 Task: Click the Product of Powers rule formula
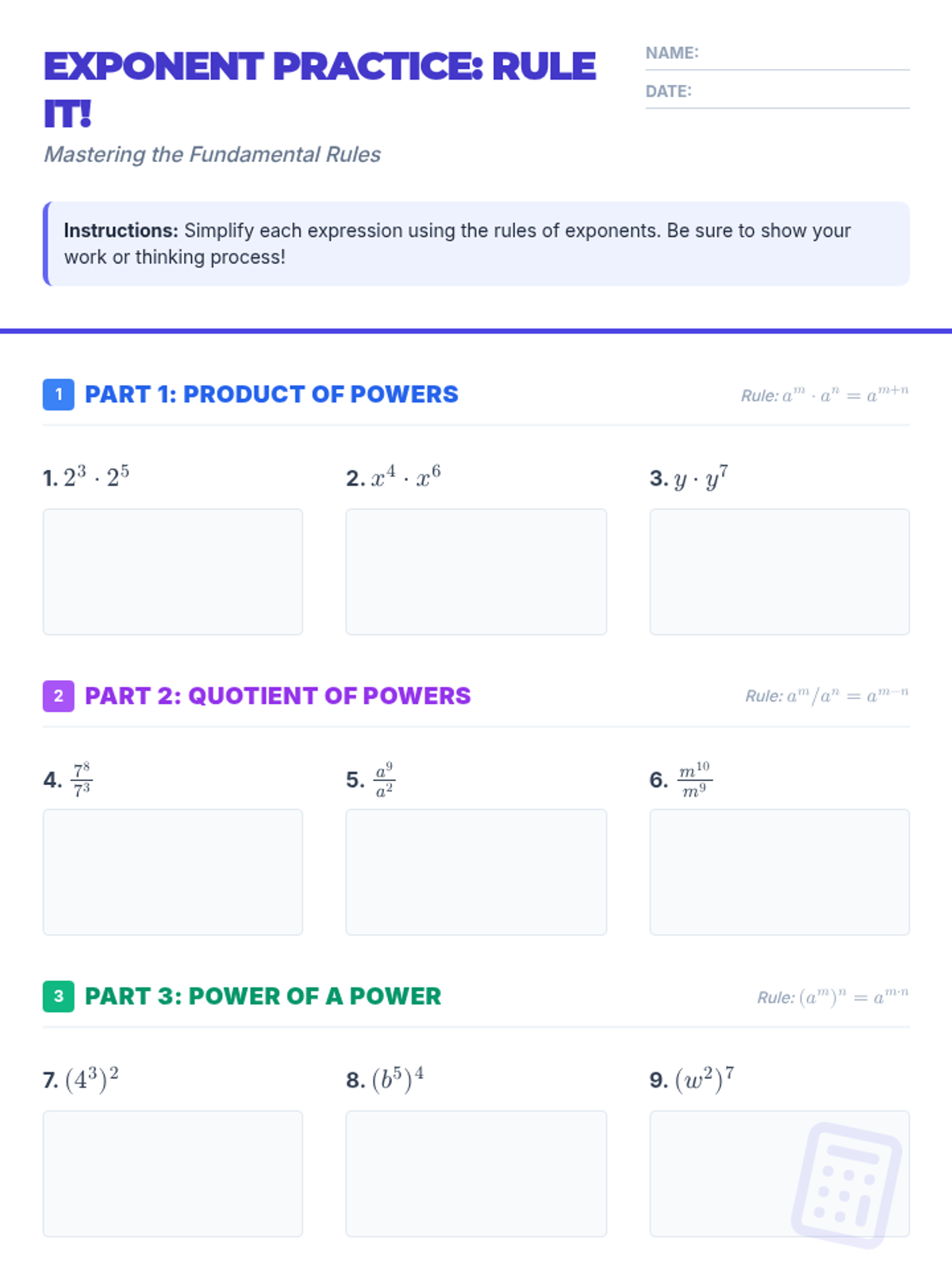point(825,394)
